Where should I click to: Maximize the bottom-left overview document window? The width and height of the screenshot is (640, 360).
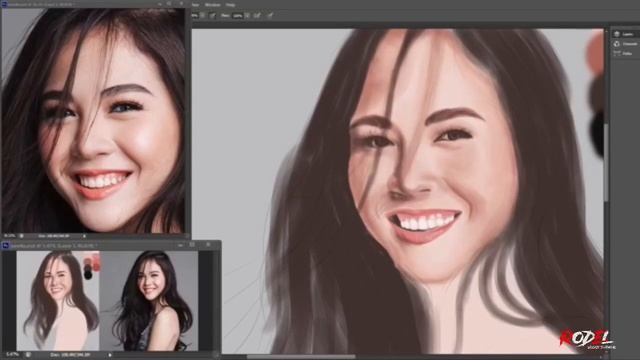tap(192, 244)
